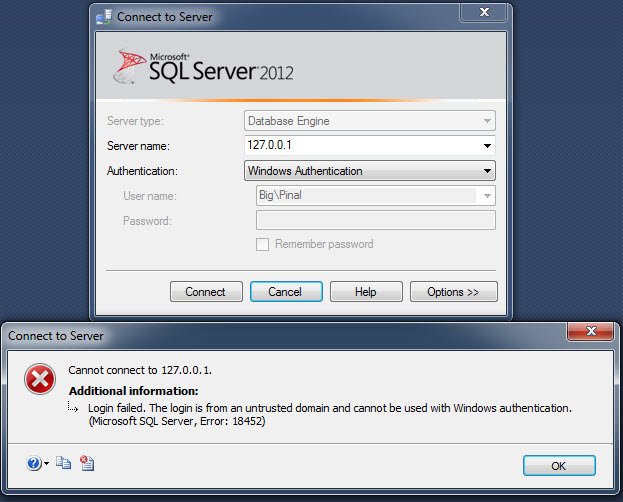Open the Authentication dropdown
This screenshot has height=502, width=623.
(x=370, y=171)
